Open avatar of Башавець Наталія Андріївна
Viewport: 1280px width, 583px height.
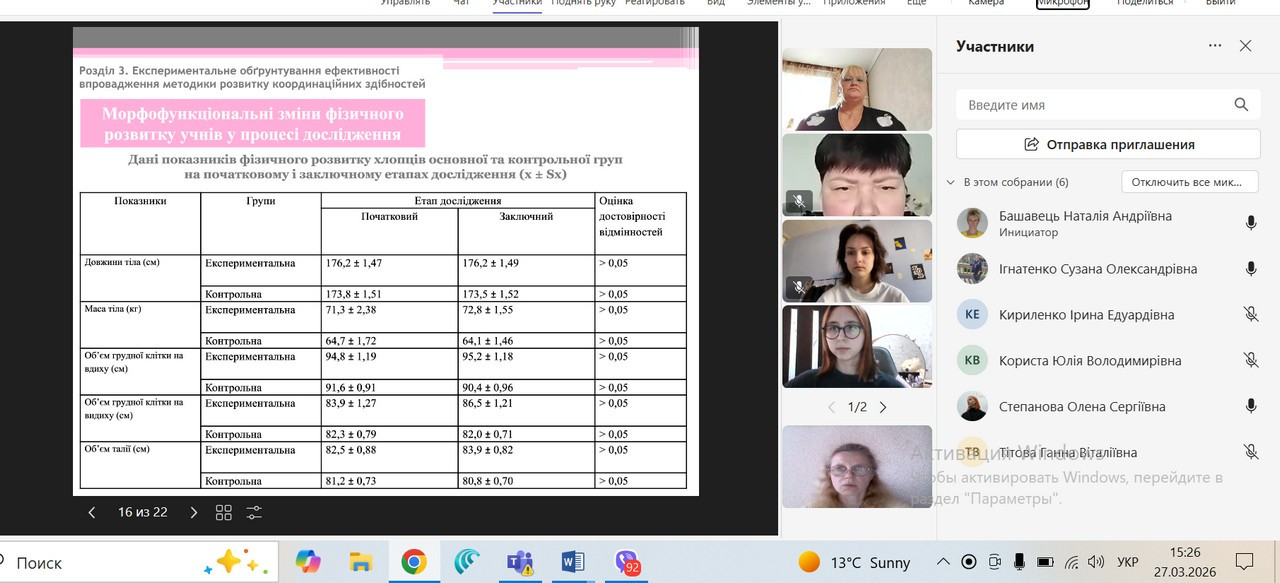click(972, 223)
